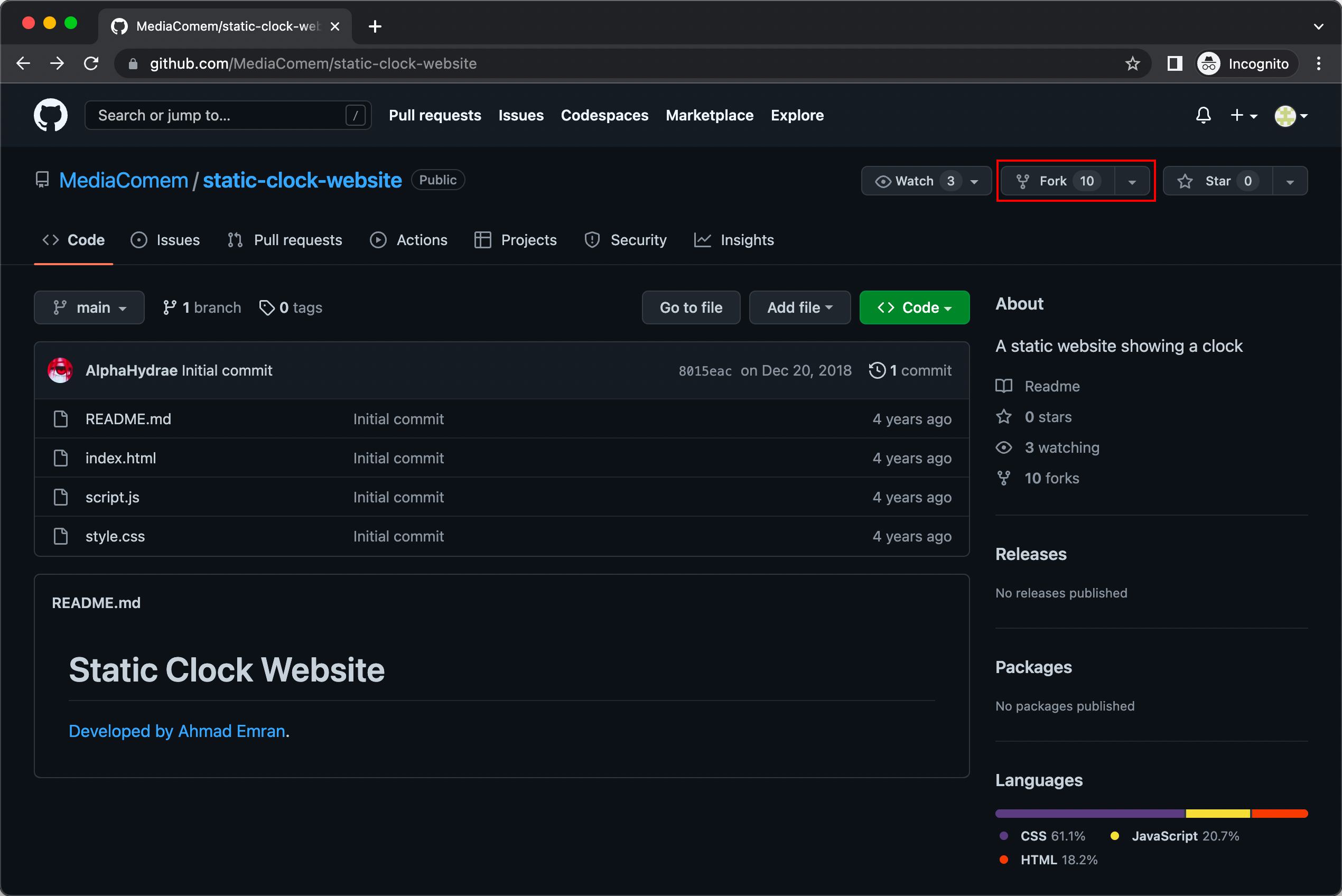Select the Actions tab play icon
Screen dimensions: 1342x896
coord(378,240)
